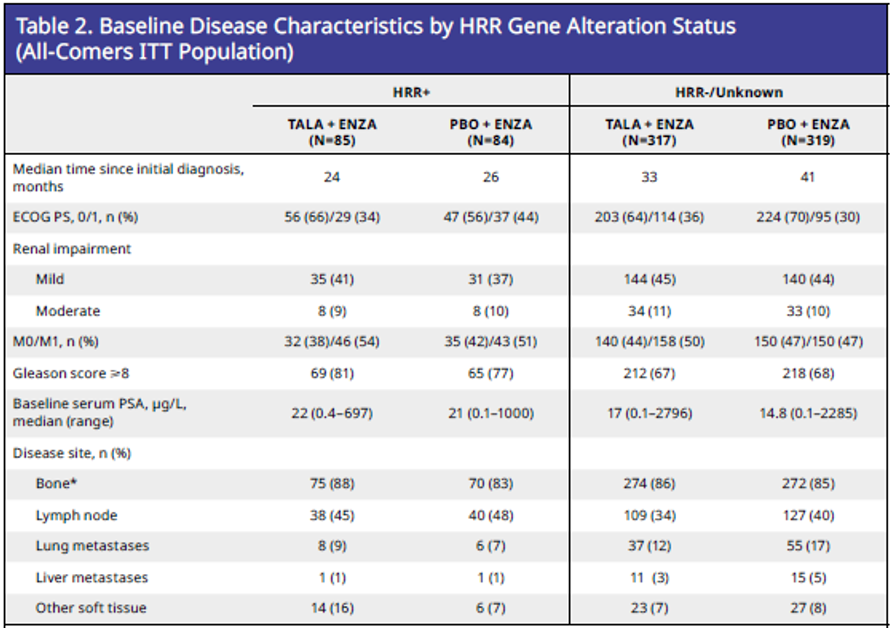
Task: Click the Mild renal impairment row label
Action: pyautogui.click(x=50, y=280)
